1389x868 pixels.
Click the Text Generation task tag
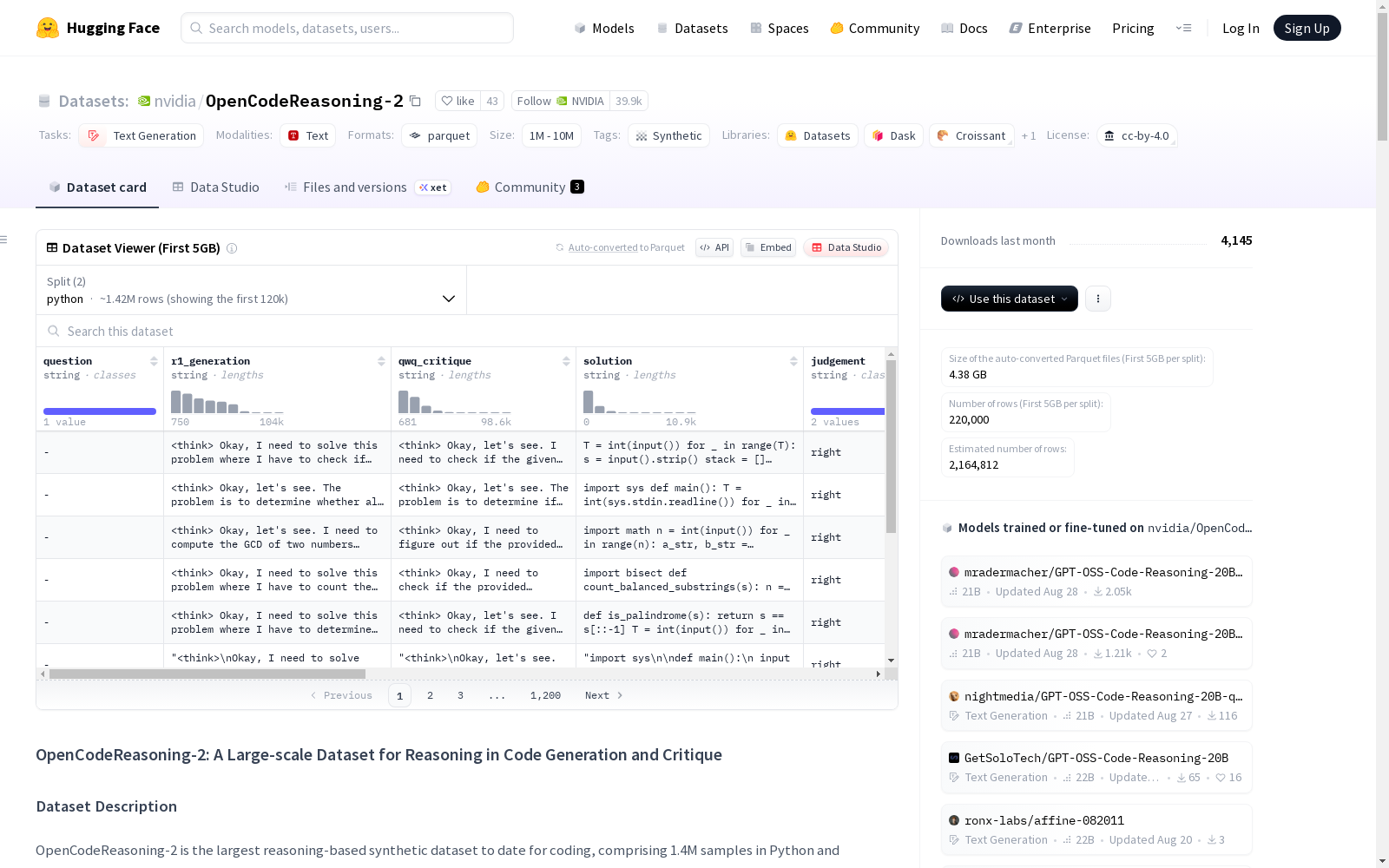pos(142,135)
